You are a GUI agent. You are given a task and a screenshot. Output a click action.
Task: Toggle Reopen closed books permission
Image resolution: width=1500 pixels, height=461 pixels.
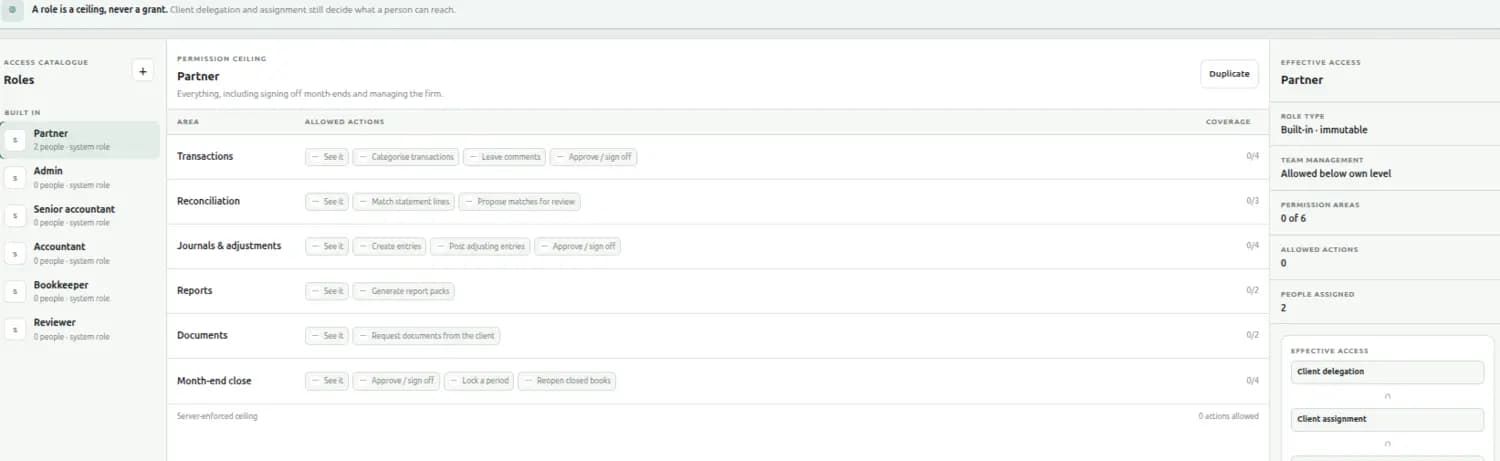pos(567,381)
